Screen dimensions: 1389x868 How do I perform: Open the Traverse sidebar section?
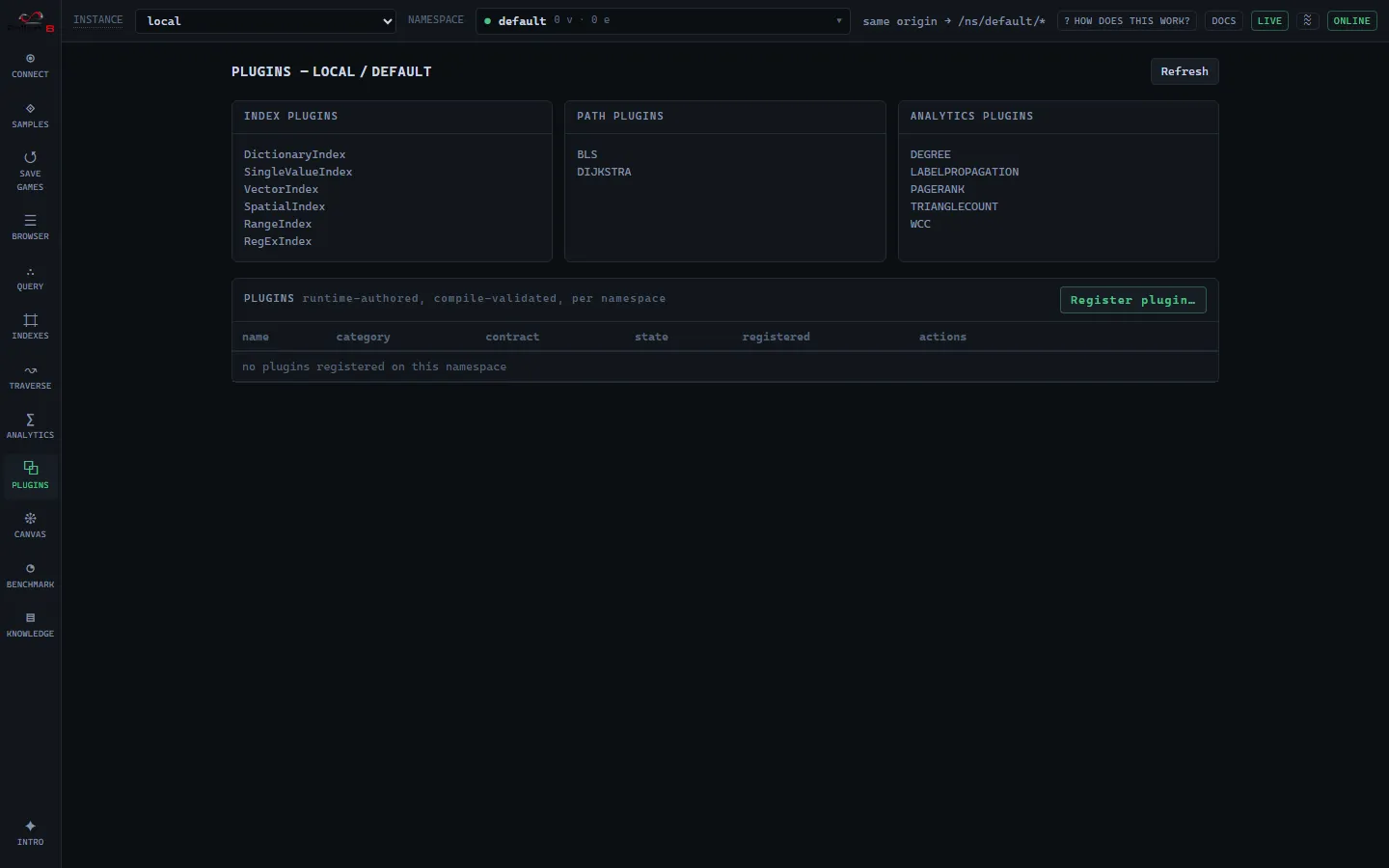click(x=30, y=377)
